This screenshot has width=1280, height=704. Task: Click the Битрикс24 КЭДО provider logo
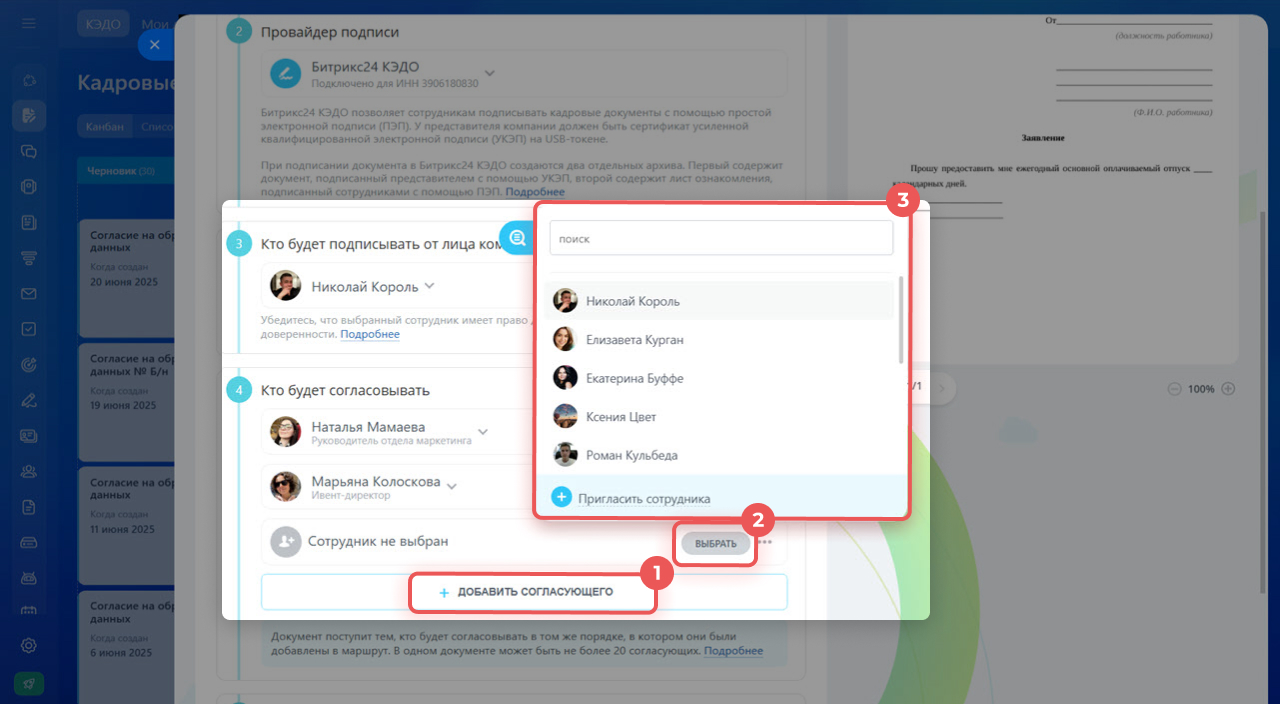[286, 73]
